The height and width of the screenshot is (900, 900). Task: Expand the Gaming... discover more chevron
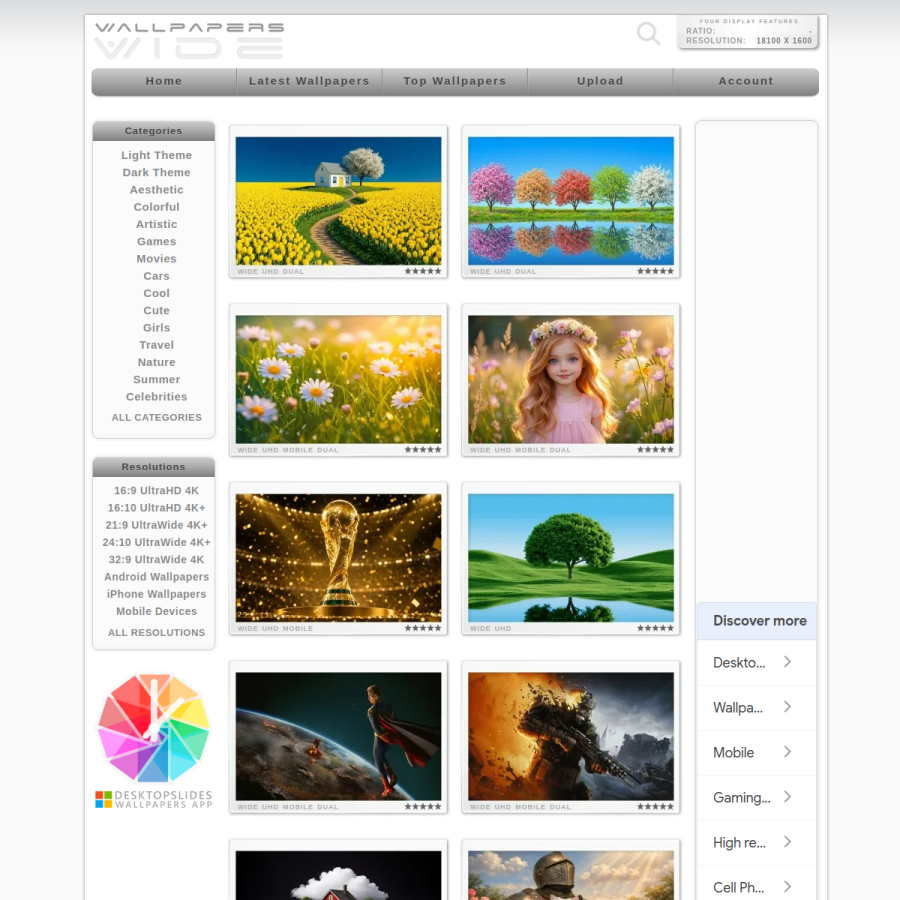(x=788, y=797)
